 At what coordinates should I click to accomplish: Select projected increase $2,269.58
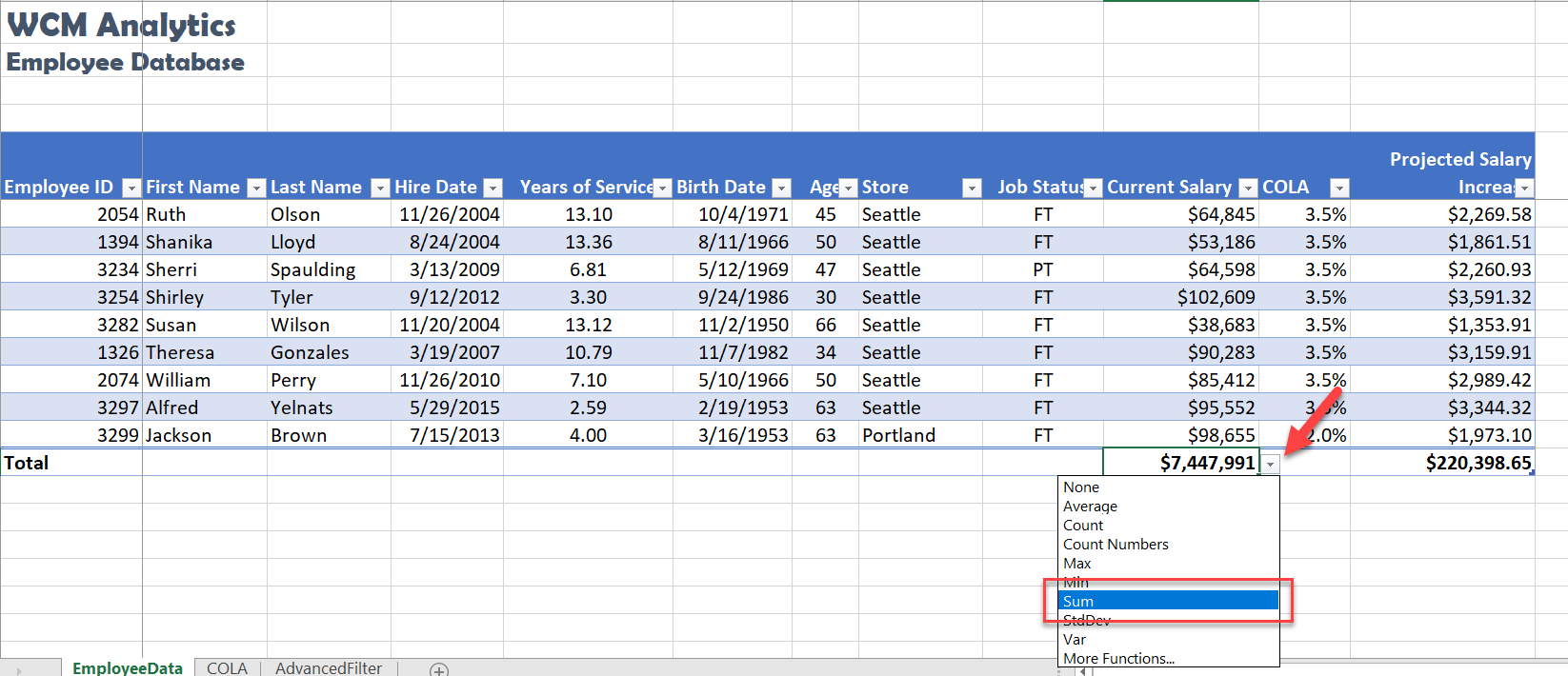[1442, 214]
